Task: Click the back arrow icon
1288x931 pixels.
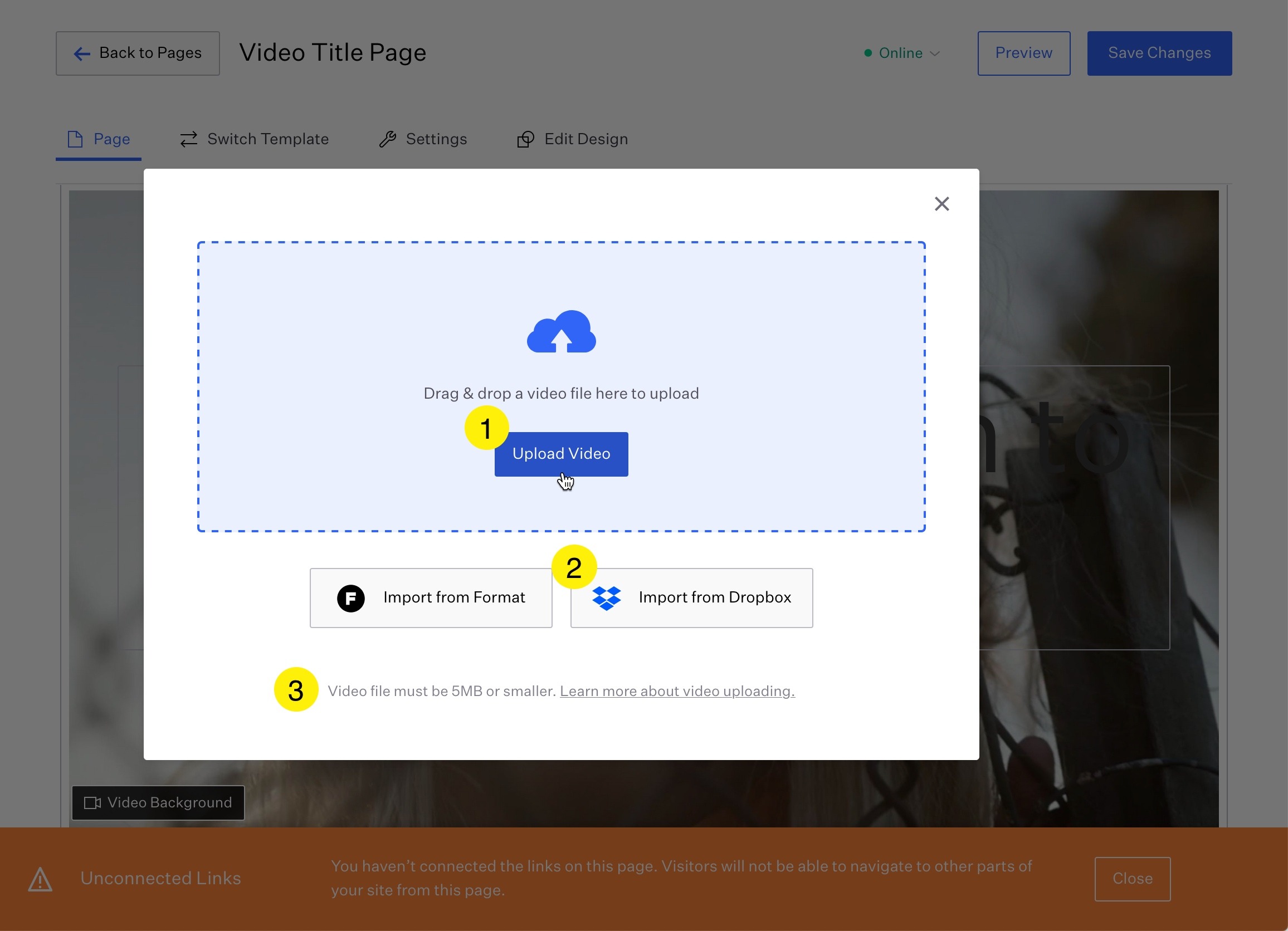Action: 82,53
